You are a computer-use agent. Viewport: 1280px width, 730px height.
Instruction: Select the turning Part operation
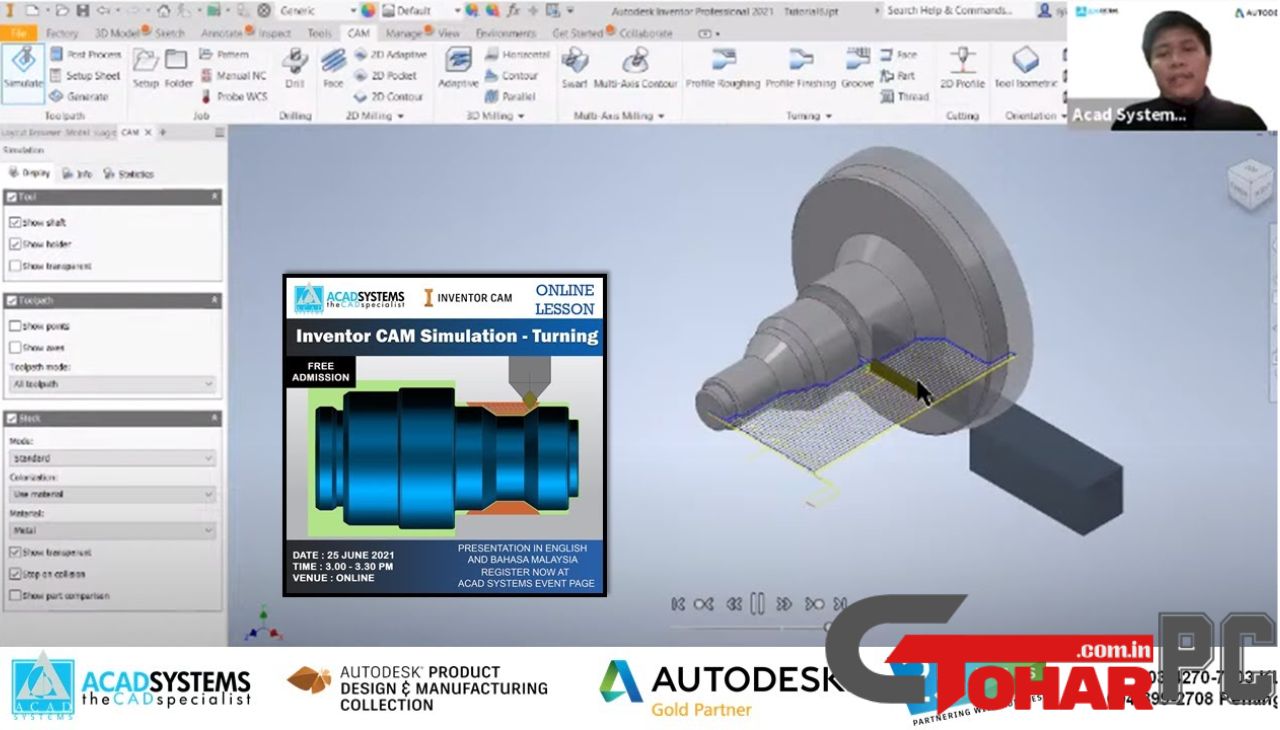(898, 75)
